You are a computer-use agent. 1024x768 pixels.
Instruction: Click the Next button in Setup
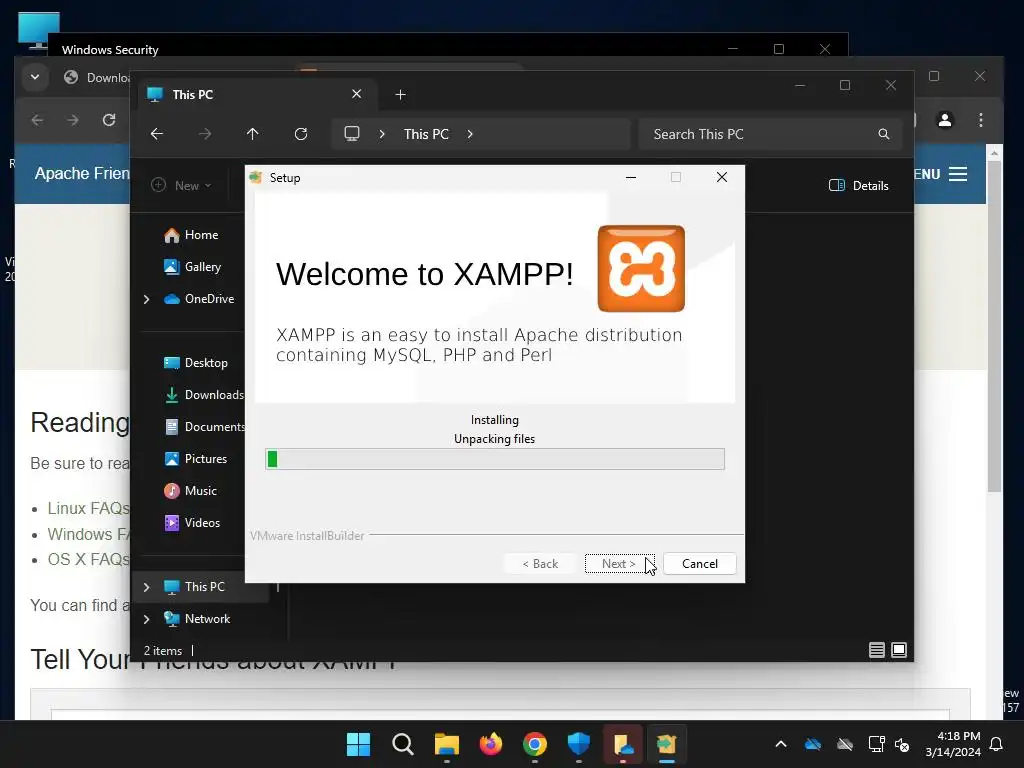[619, 564]
